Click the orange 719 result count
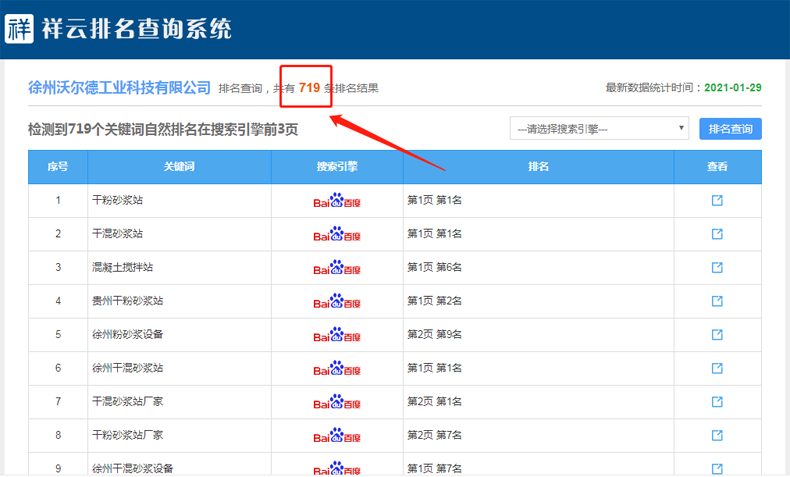This screenshot has width=790, height=477. coord(309,88)
